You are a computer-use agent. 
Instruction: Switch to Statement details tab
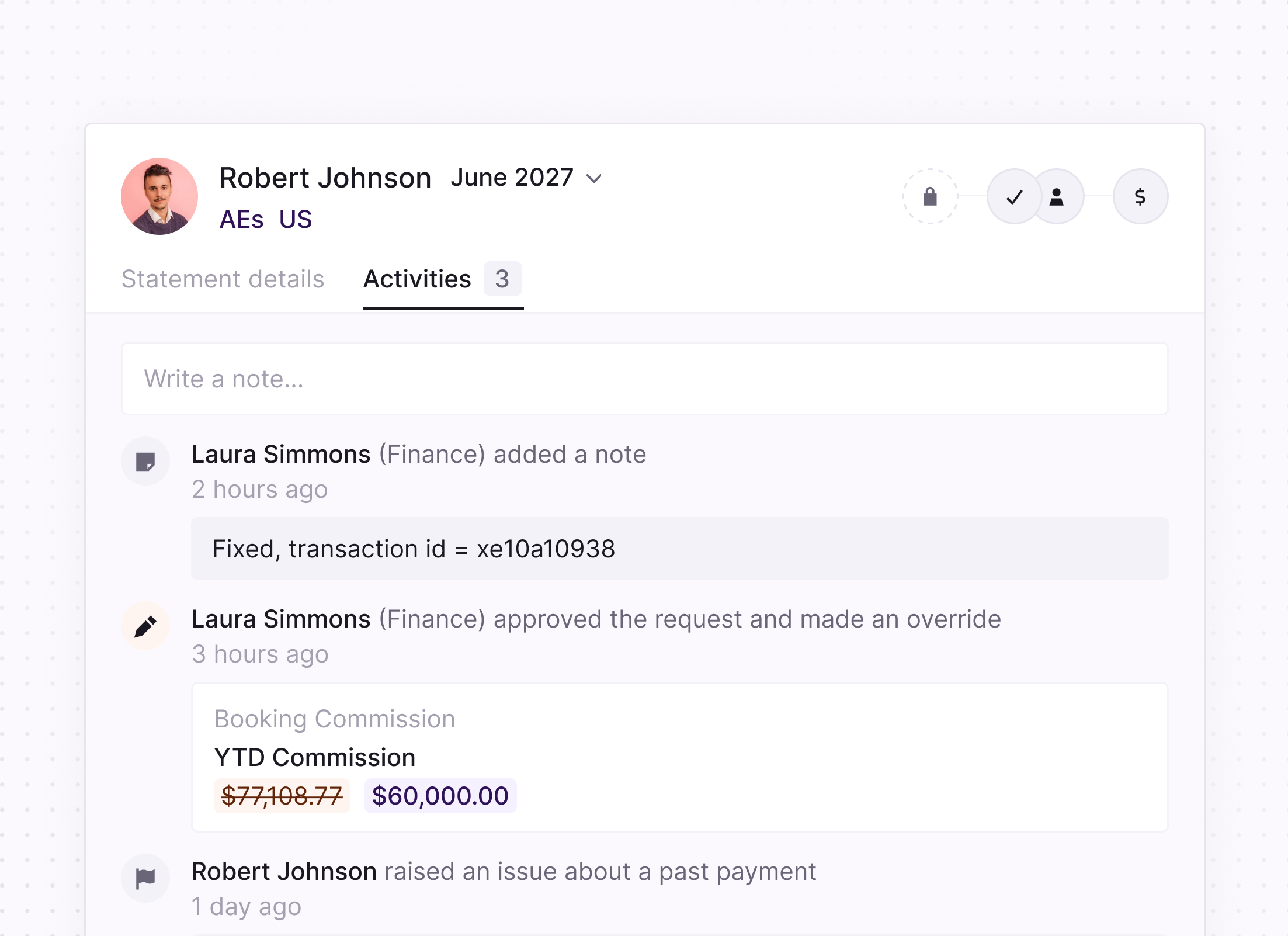click(x=223, y=279)
